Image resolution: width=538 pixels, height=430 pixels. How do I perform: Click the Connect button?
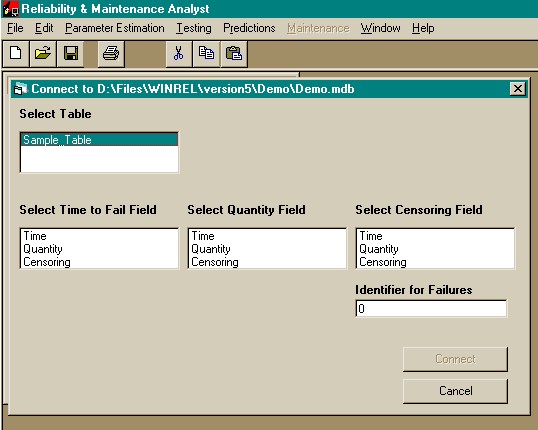pyautogui.click(x=455, y=359)
